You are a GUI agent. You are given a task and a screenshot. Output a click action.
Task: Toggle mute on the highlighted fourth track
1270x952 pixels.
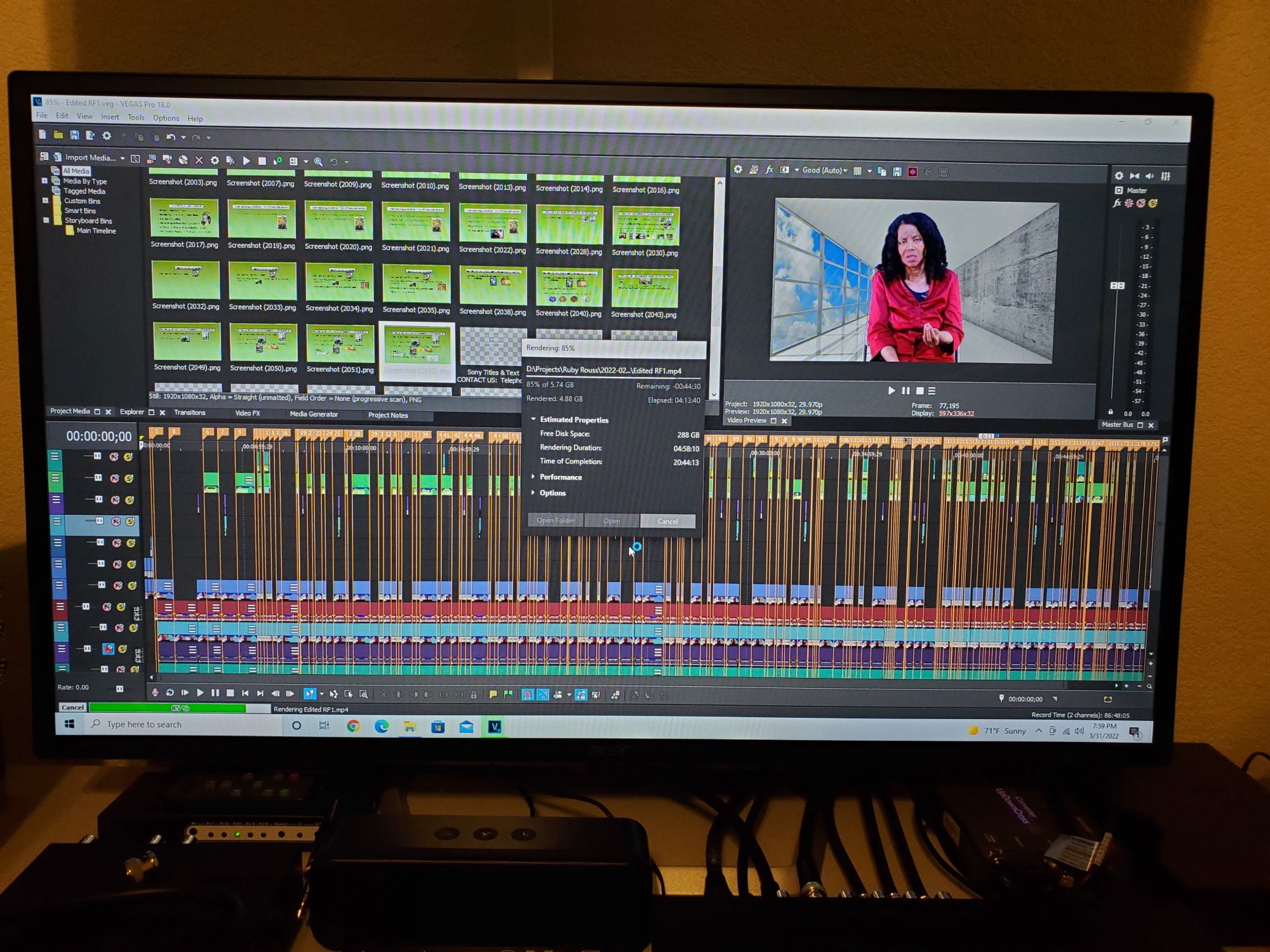(x=116, y=522)
